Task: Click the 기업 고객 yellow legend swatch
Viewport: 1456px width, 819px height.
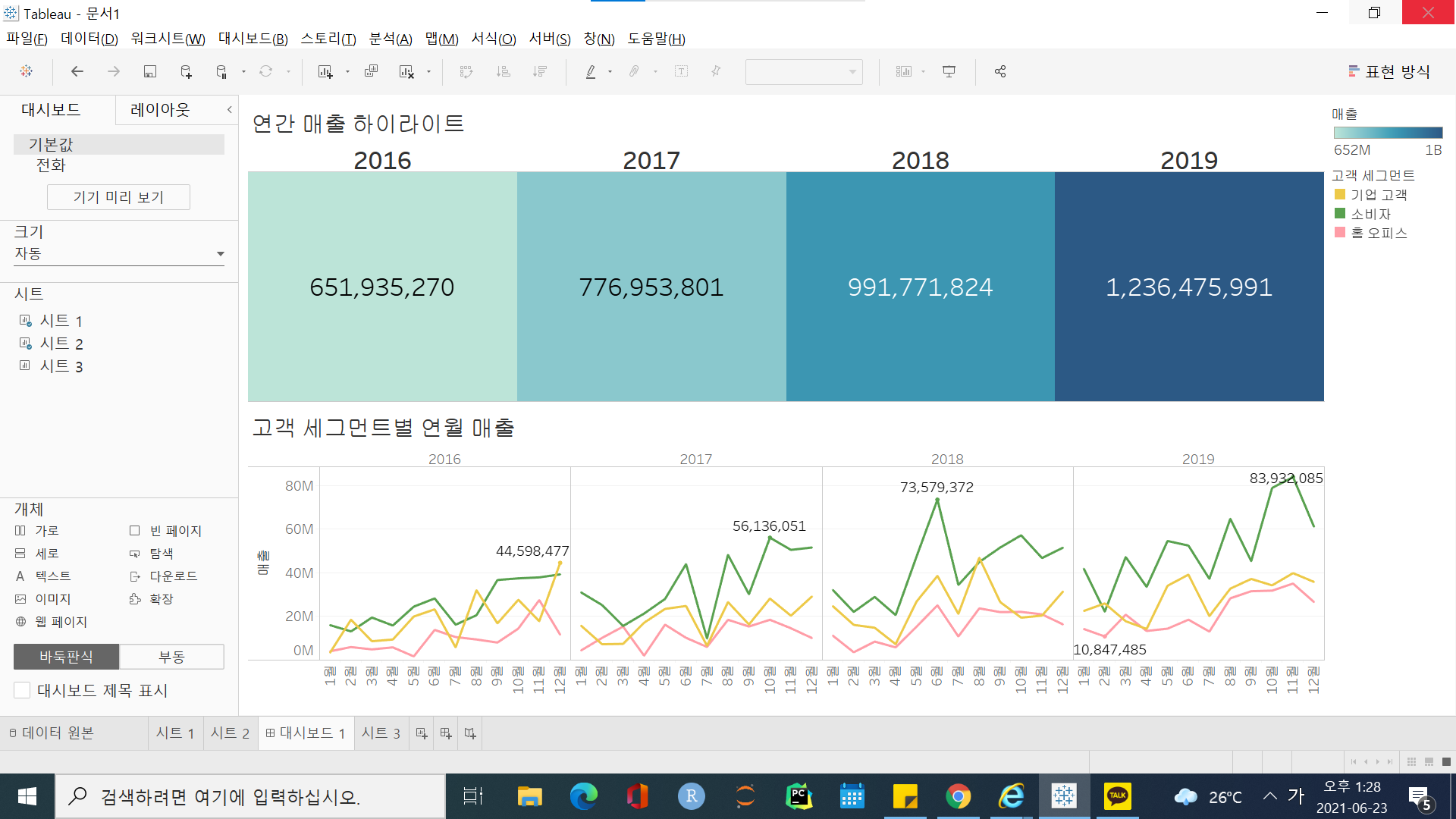Action: (1340, 195)
